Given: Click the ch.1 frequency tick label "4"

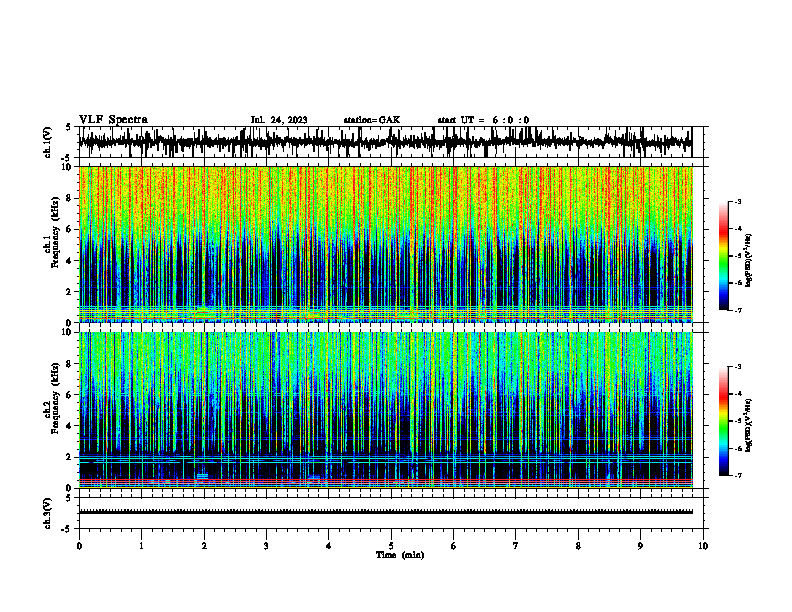Looking at the screenshot, I should (70, 261).
